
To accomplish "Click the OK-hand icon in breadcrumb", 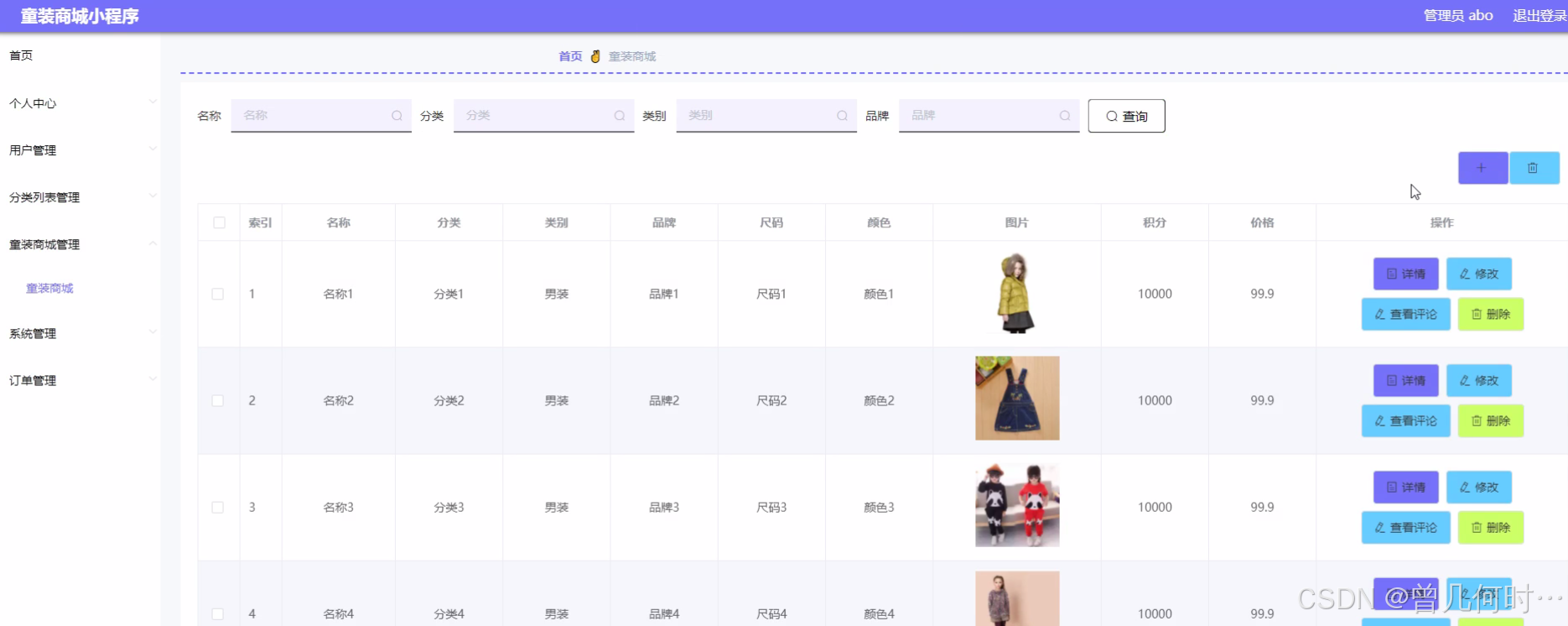I will click(x=595, y=56).
